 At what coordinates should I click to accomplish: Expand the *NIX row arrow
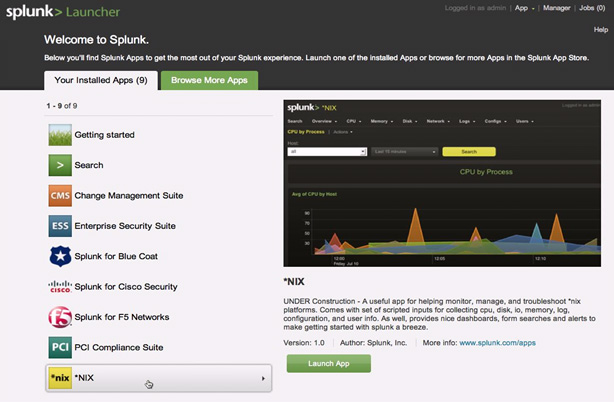click(x=263, y=379)
